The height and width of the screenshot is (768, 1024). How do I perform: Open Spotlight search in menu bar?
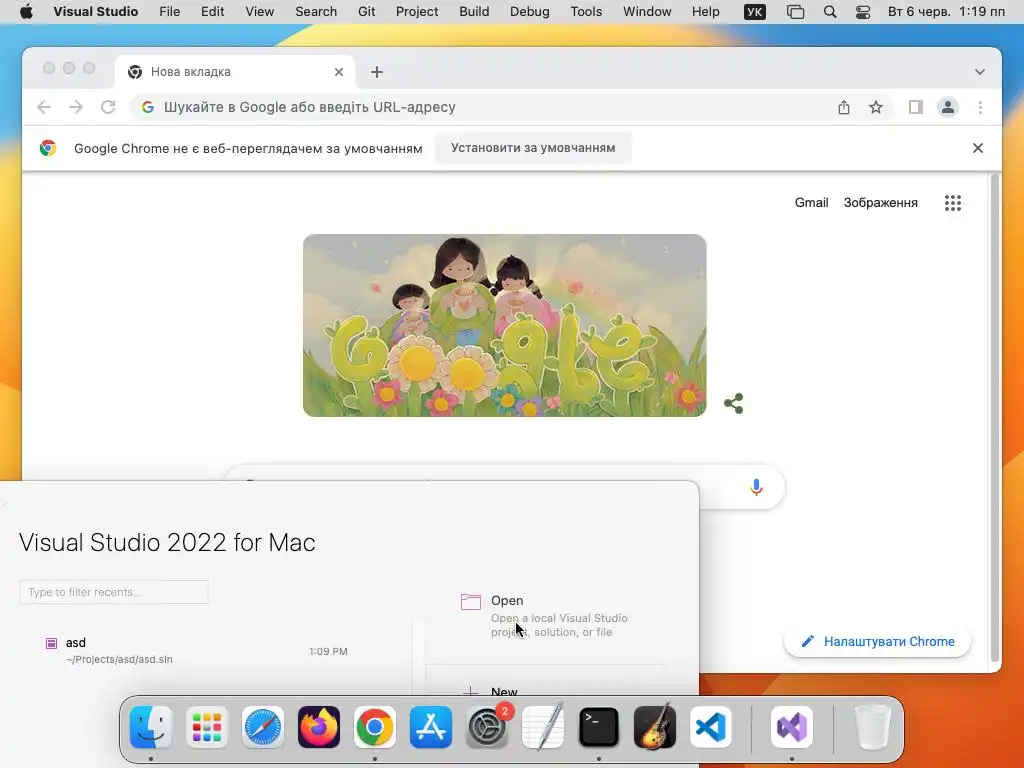pos(829,12)
